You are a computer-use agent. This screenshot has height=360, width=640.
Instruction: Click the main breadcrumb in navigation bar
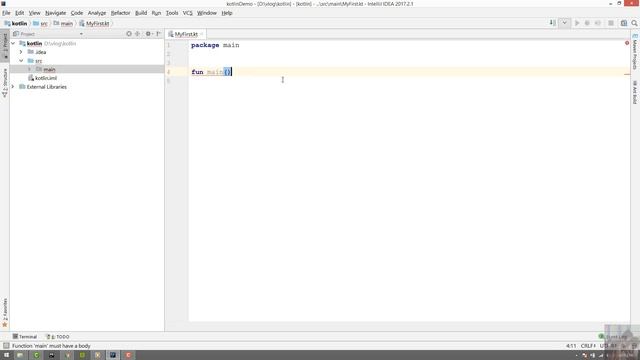tap(63, 24)
